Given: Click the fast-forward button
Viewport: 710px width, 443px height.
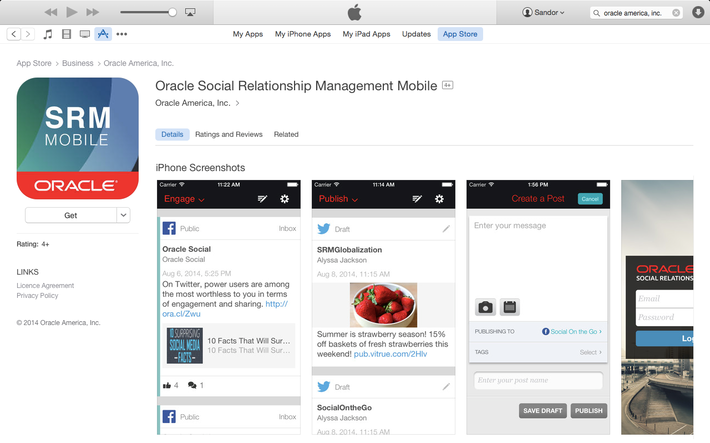Looking at the screenshot, I should (x=92, y=12).
